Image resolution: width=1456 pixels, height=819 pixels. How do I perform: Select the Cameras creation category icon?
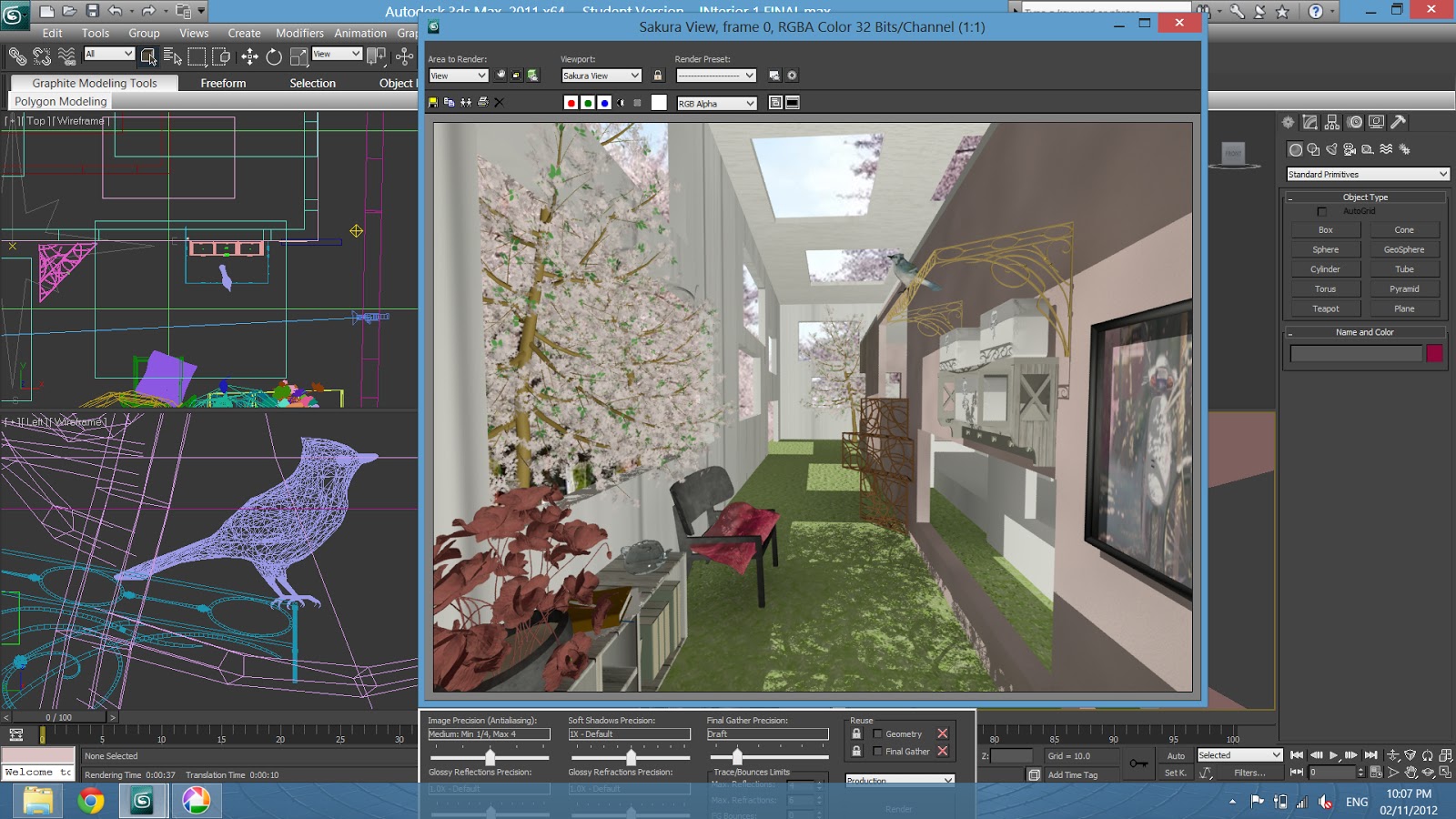click(x=1350, y=149)
